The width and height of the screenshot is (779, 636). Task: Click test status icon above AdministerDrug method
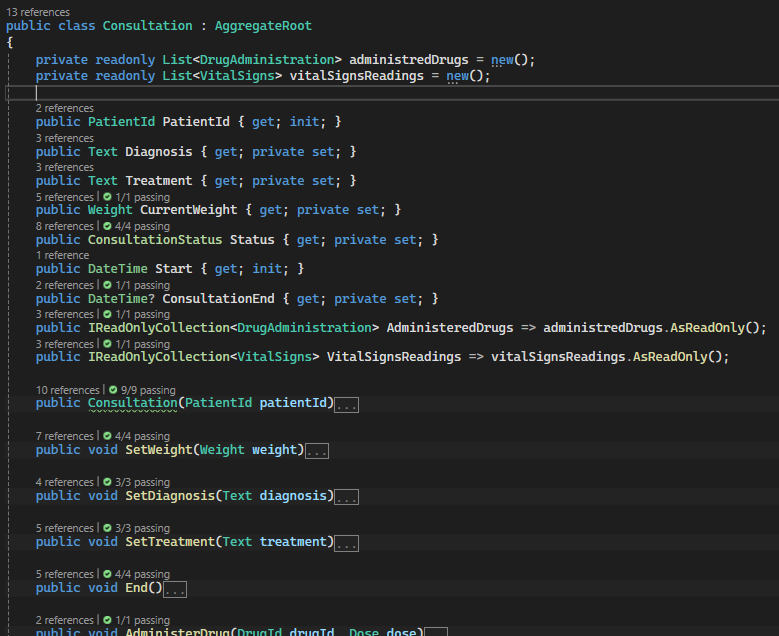[x=107, y=620]
